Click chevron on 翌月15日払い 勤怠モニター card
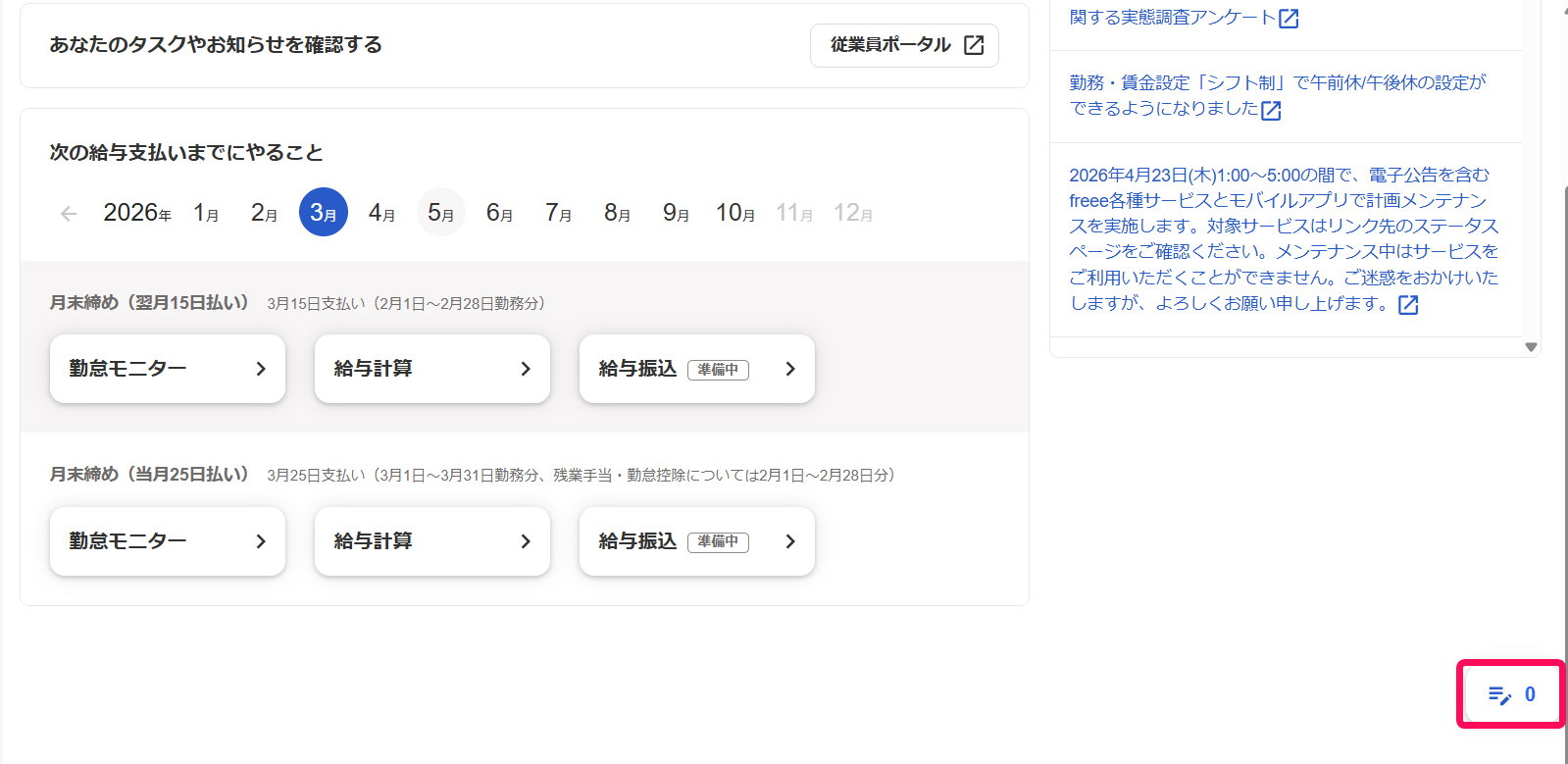 pyautogui.click(x=261, y=369)
